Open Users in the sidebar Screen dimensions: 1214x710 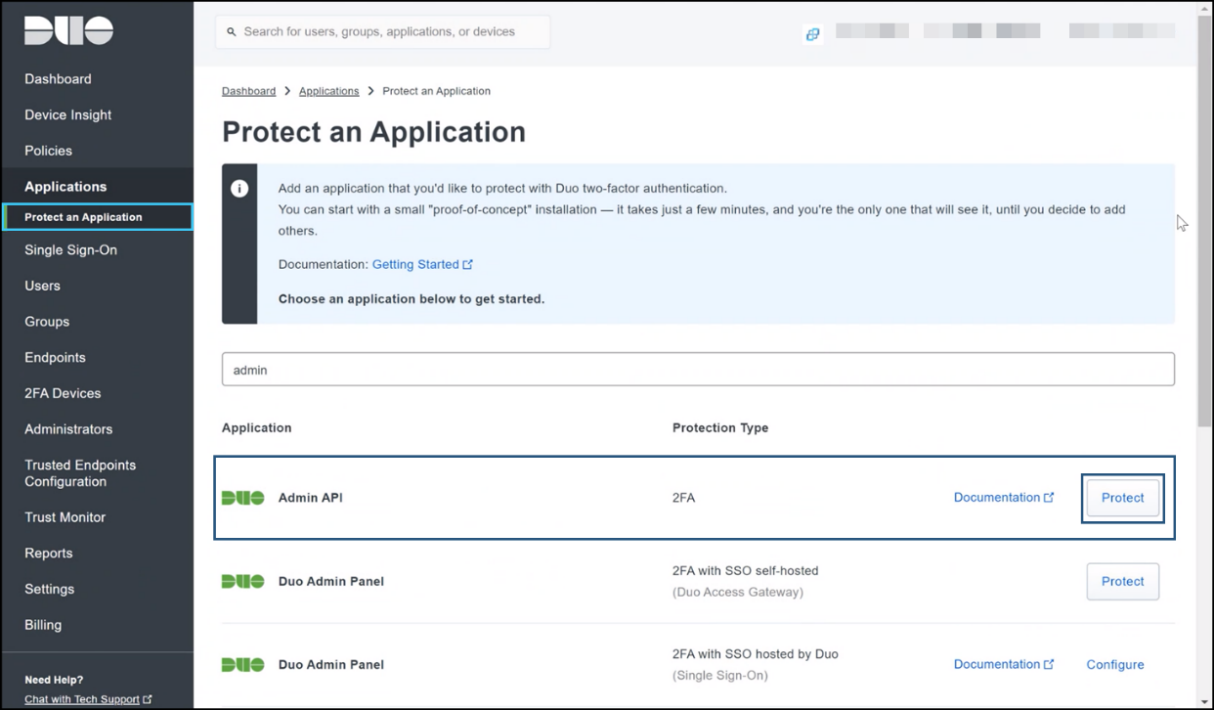(x=42, y=286)
